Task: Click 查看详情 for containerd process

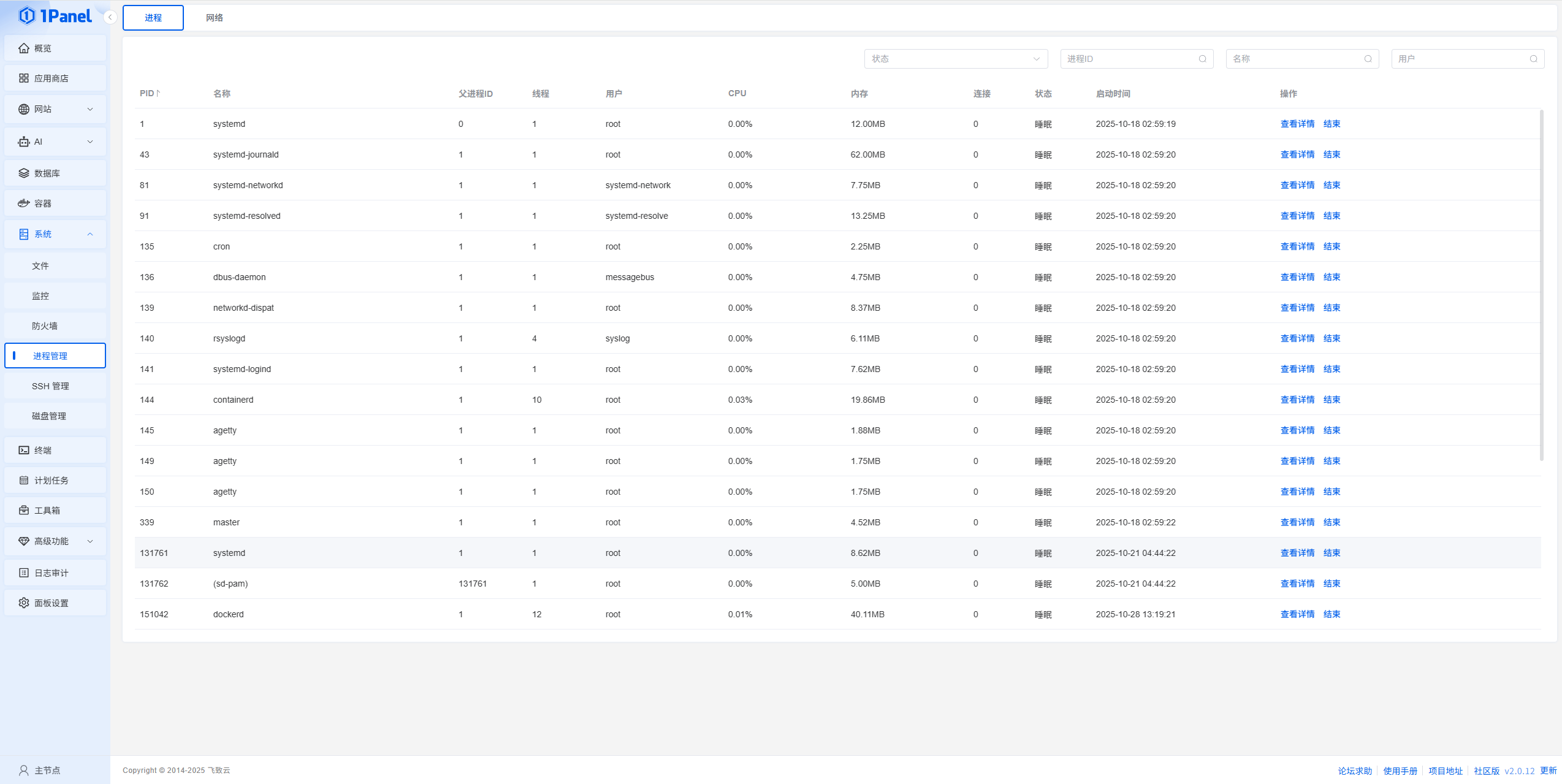Action: (x=1297, y=400)
